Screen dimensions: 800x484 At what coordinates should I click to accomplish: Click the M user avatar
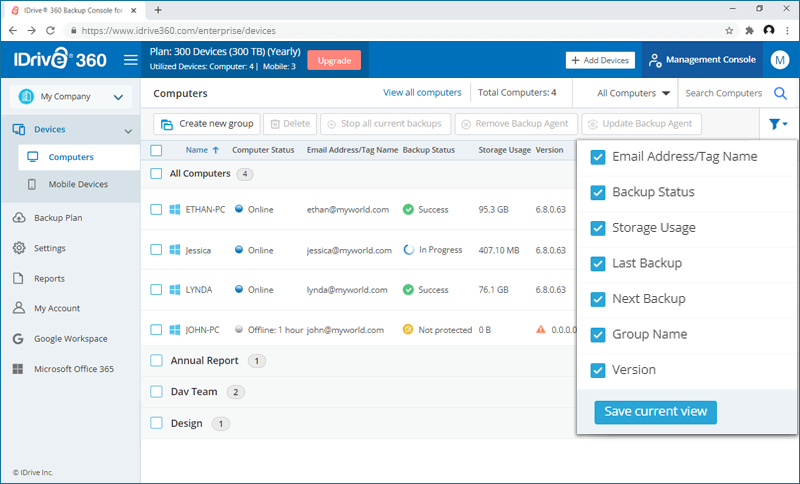coord(780,60)
